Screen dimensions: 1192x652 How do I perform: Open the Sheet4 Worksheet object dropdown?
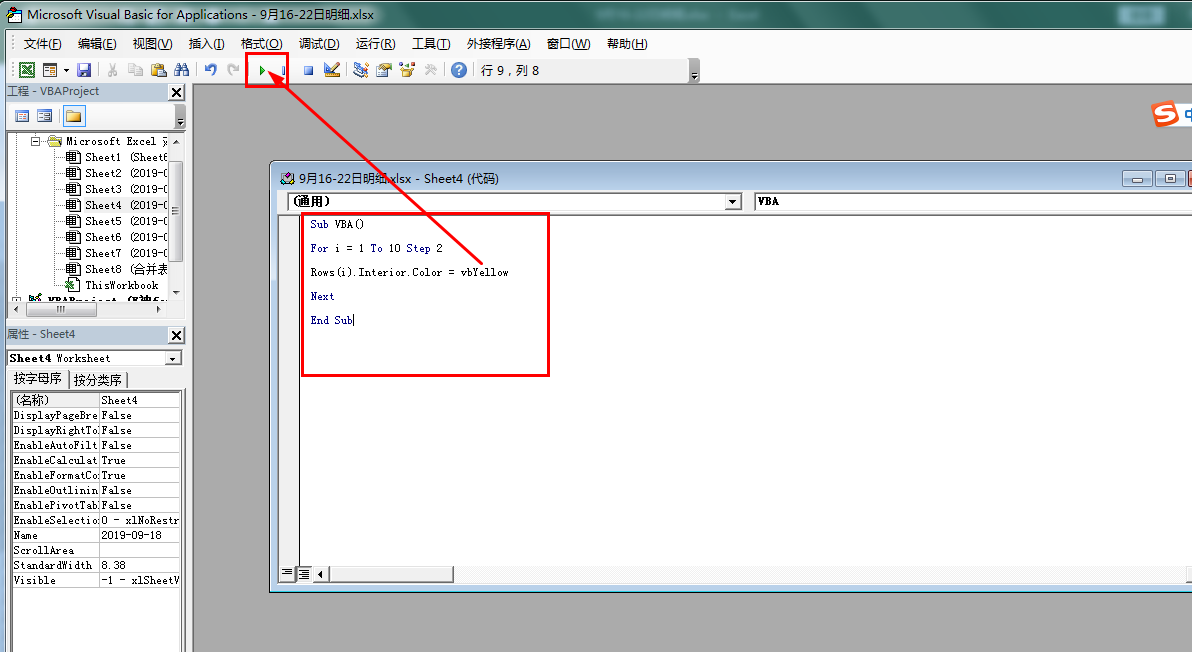pyautogui.click(x=173, y=359)
